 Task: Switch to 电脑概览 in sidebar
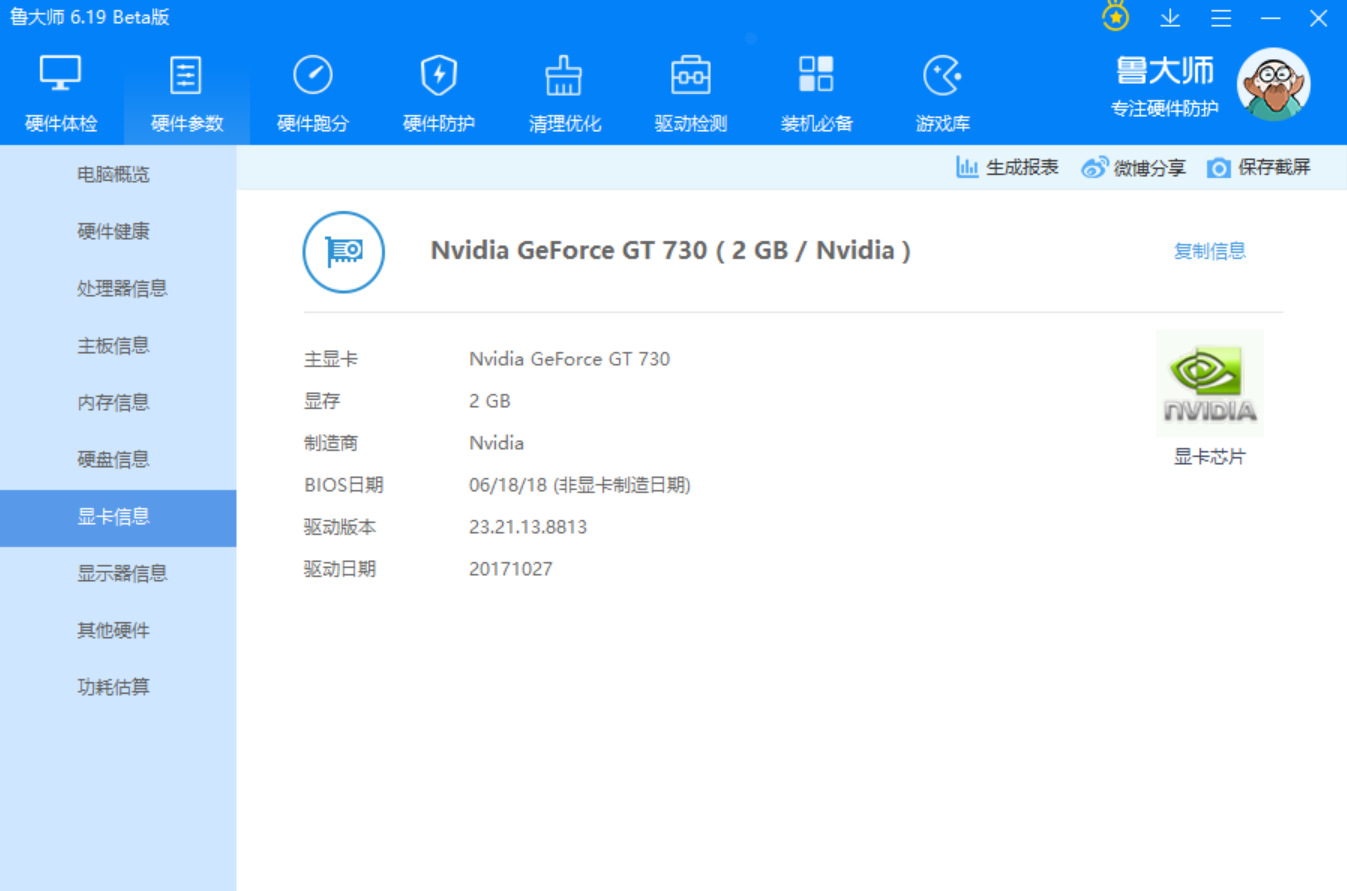click(x=114, y=174)
